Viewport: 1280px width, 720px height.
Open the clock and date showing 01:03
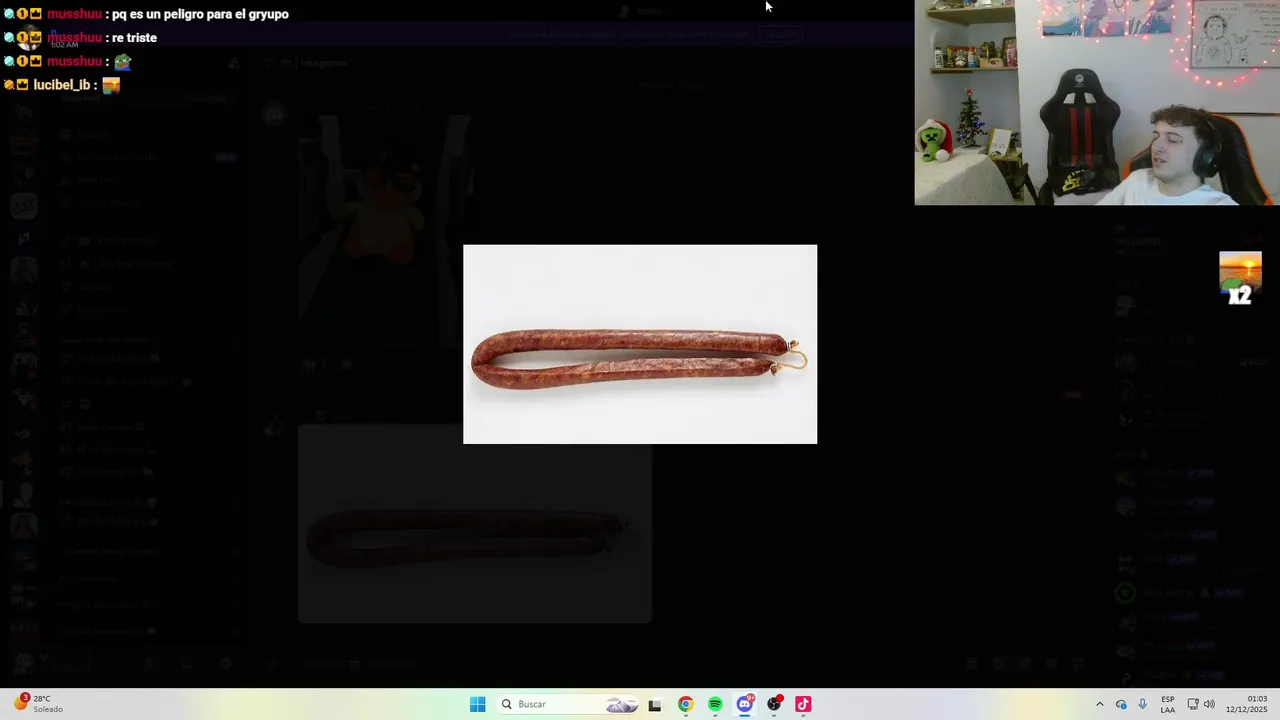(1247, 704)
